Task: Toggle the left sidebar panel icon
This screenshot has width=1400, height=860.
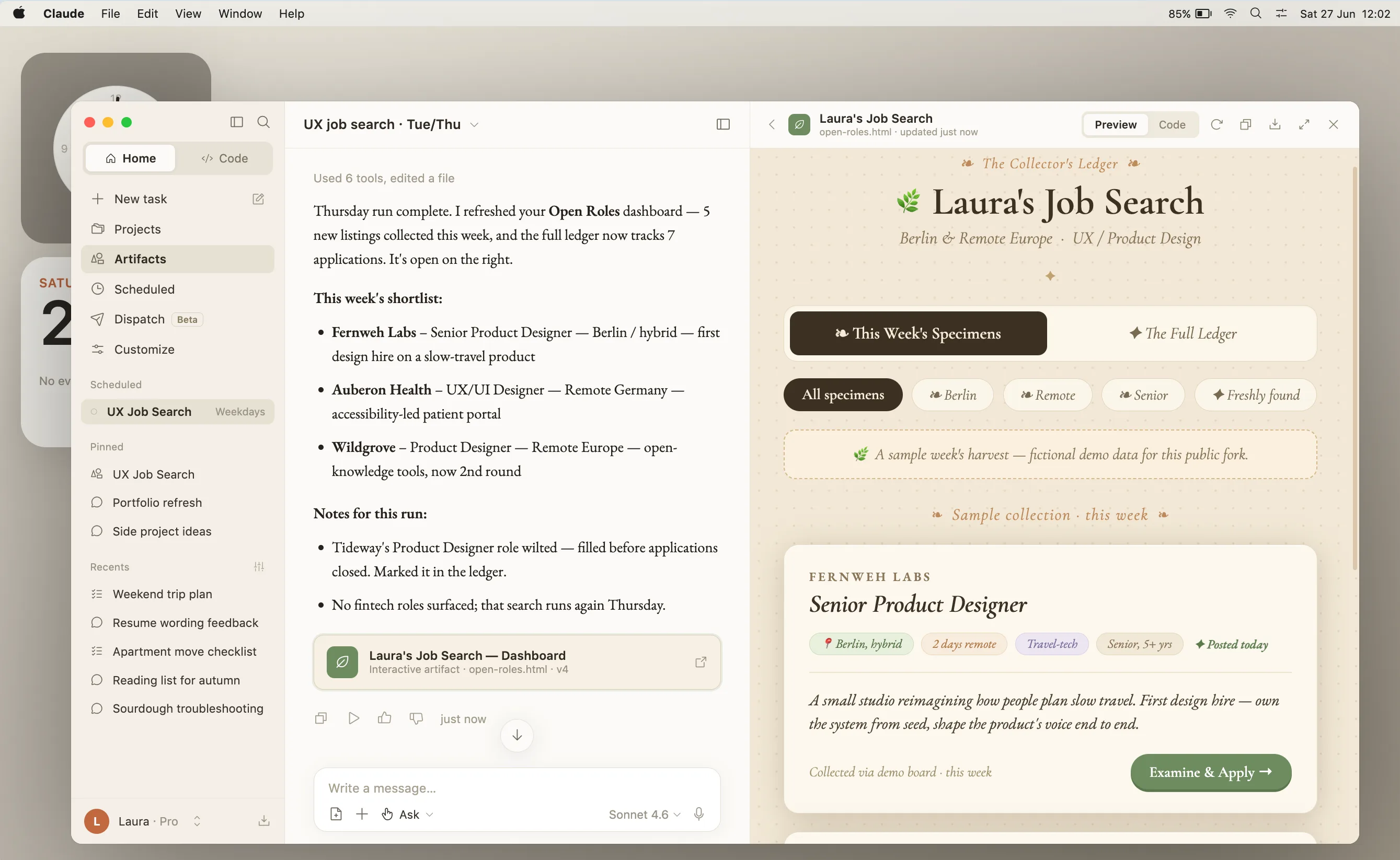Action: [236, 122]
